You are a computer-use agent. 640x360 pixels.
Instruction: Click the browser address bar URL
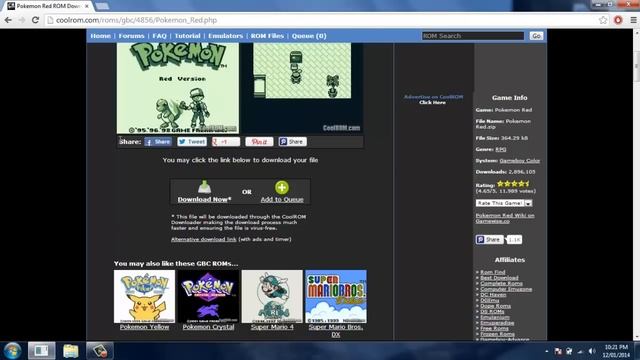(136, 20)
